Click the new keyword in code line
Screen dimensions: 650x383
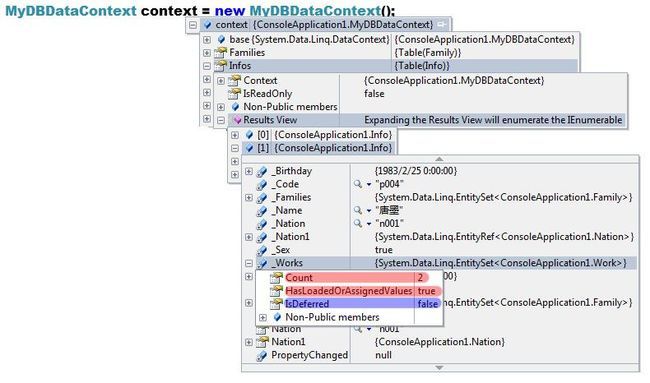pyautogui.click(x=230, y=10)
